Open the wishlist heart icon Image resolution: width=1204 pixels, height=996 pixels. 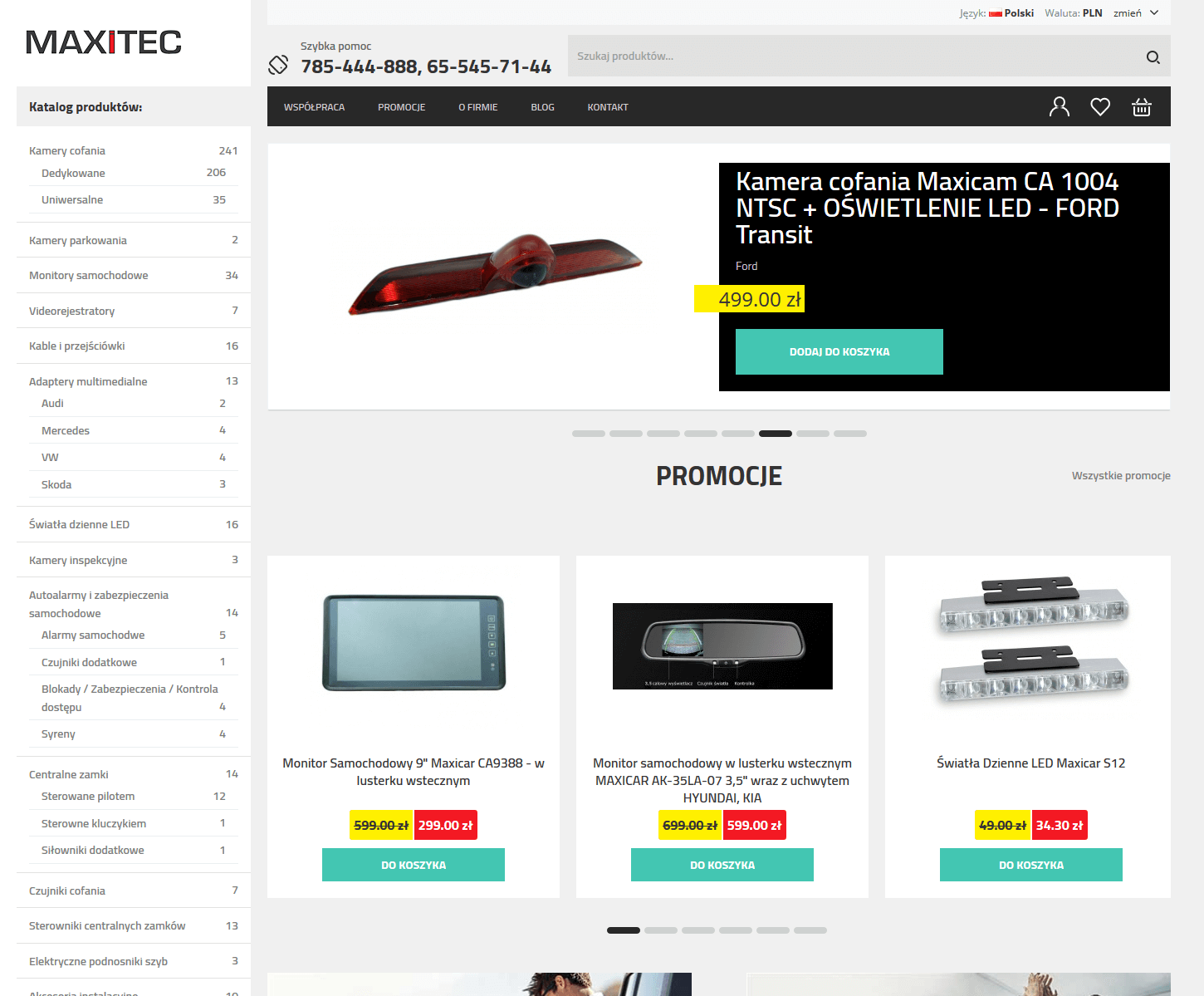[1100, 106]
